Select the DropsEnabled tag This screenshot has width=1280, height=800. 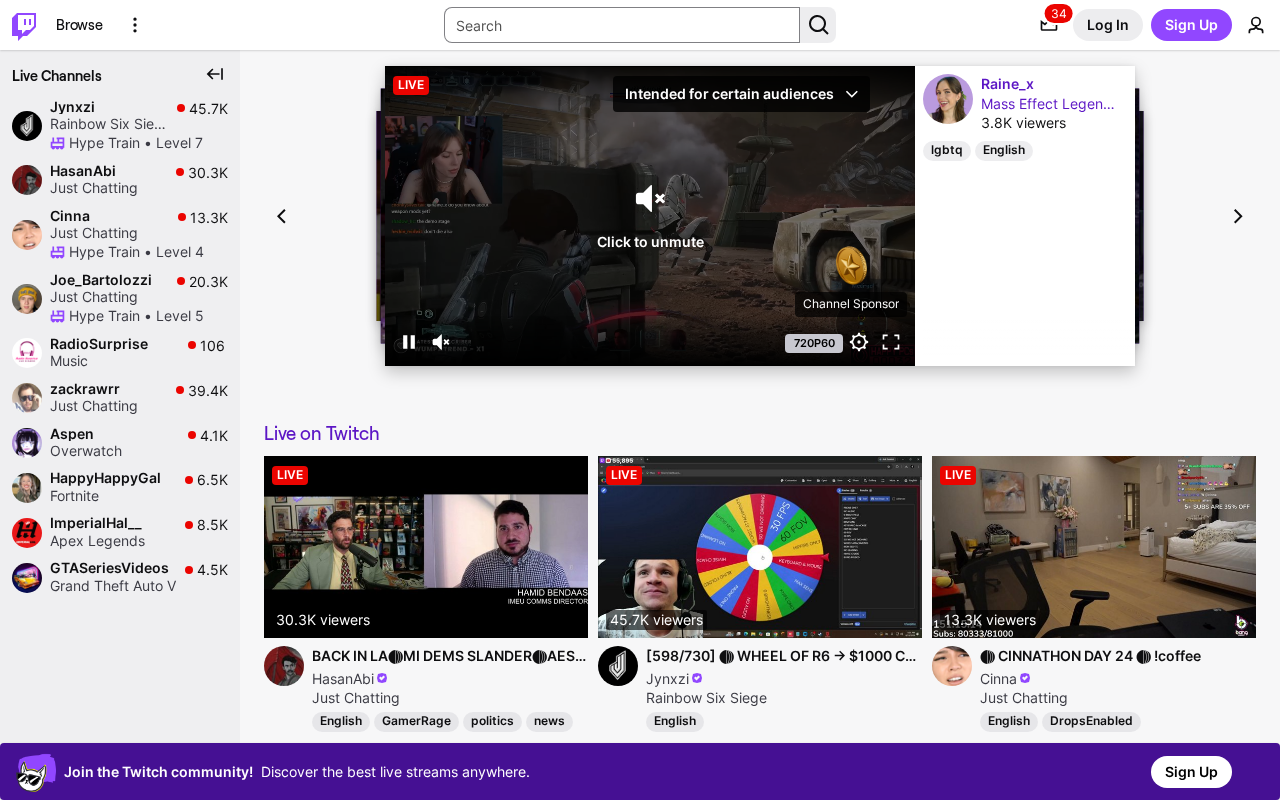(x=1091, y=721)
